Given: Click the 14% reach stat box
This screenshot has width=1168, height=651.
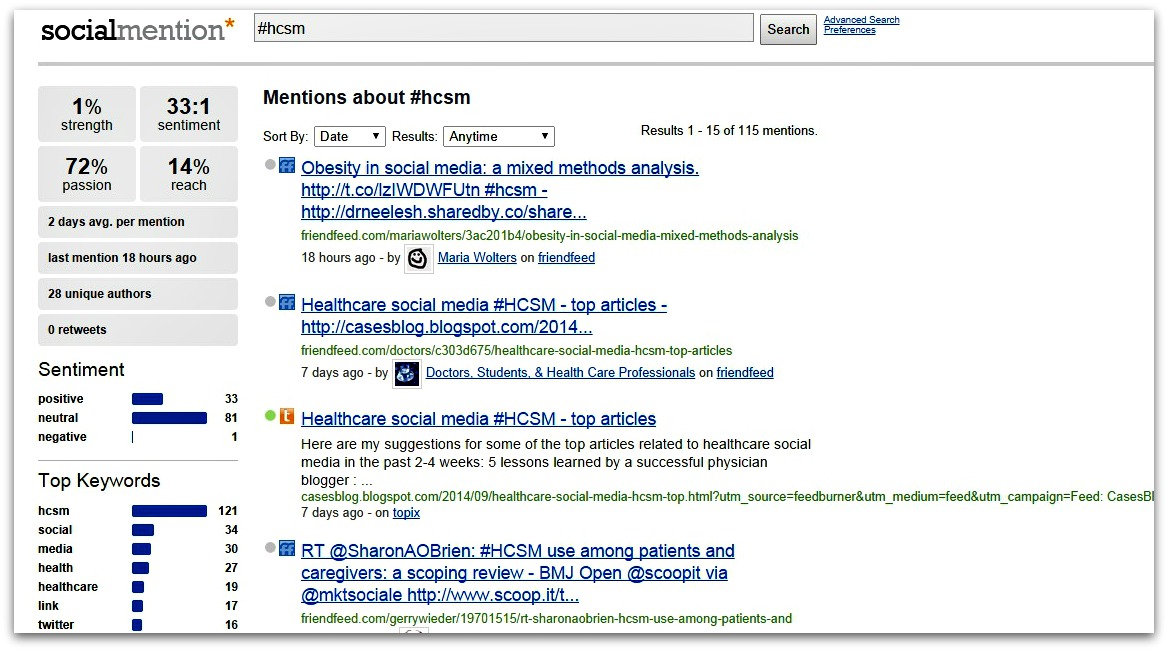Looking at the screenshot, I should [188, 174].
